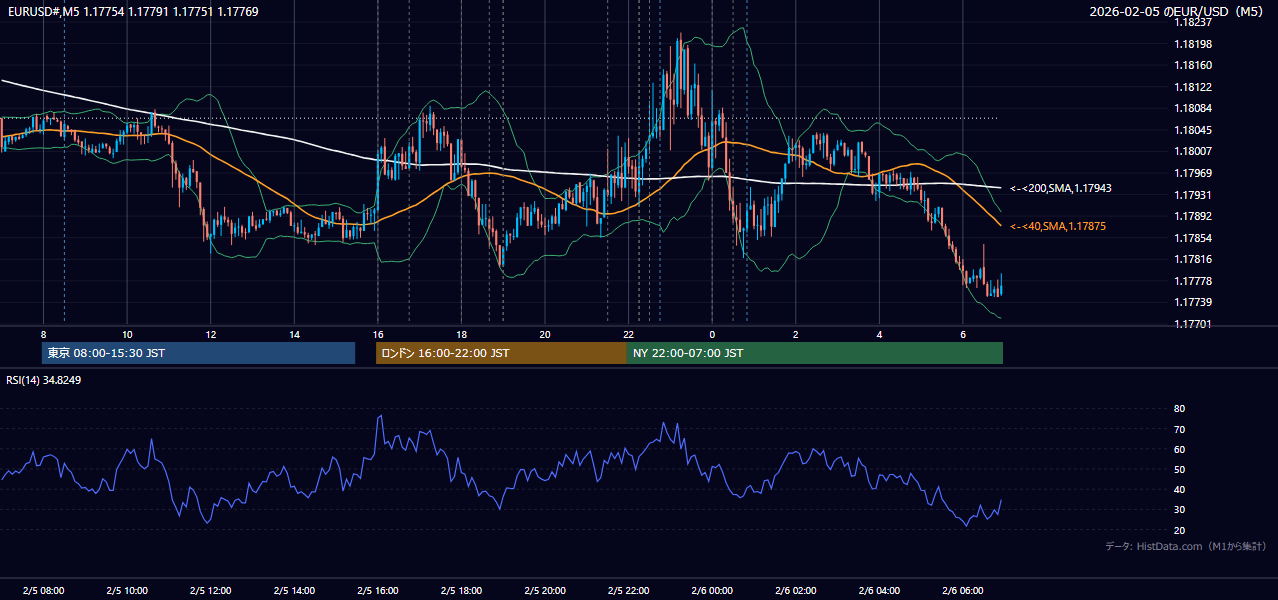Click the 2/5 20:00 time axis label
This screenshot has height=600, width=1278.
pyautogui.click(x=545, y=590)
